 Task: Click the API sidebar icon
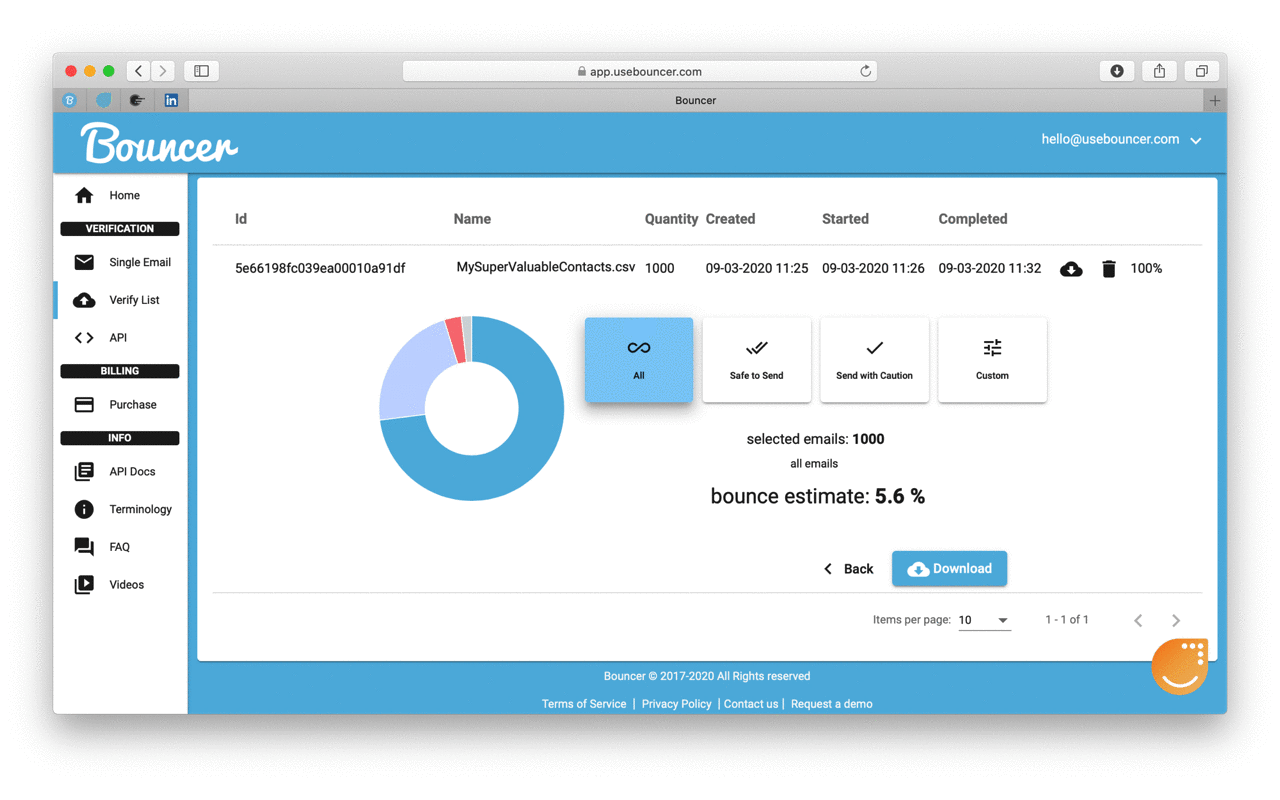(x=84, y=337)
